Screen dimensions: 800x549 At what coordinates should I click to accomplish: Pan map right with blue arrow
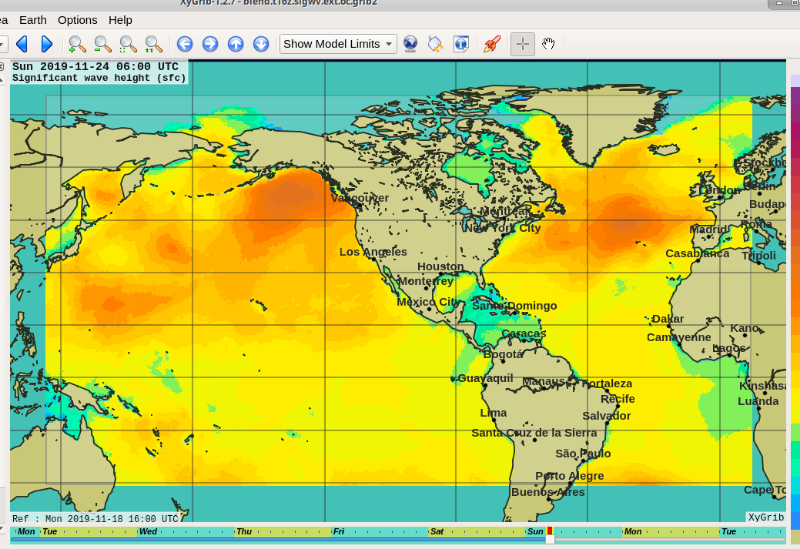coord(210,44)
